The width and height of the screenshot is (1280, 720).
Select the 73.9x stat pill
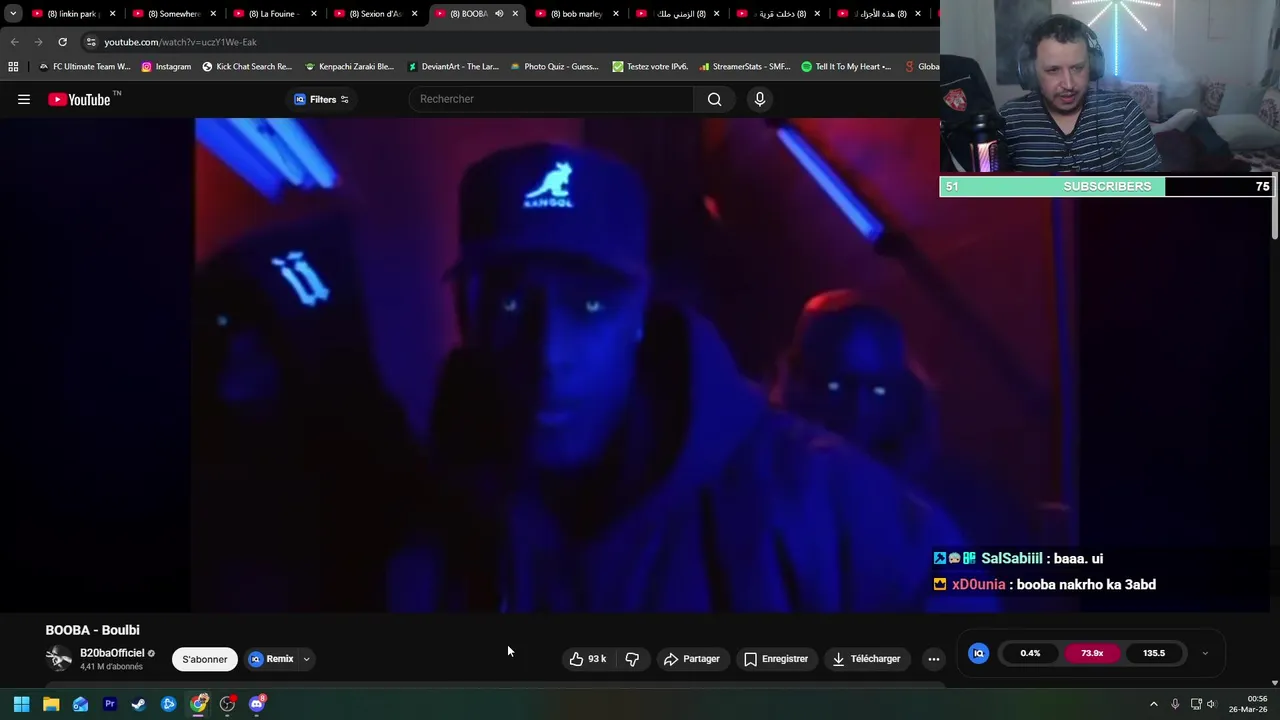coord(1092,653)
